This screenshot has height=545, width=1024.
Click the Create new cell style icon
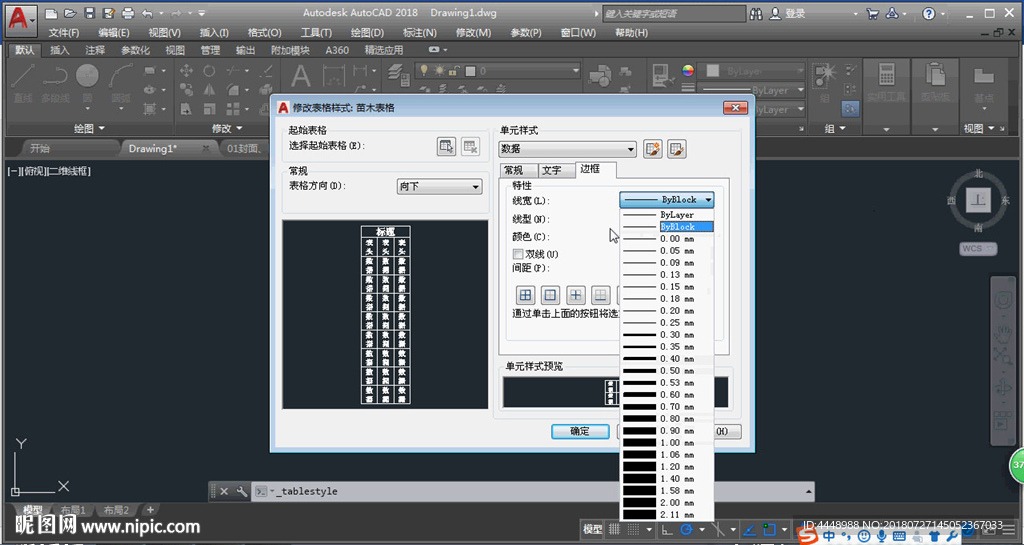click(652, 149)
